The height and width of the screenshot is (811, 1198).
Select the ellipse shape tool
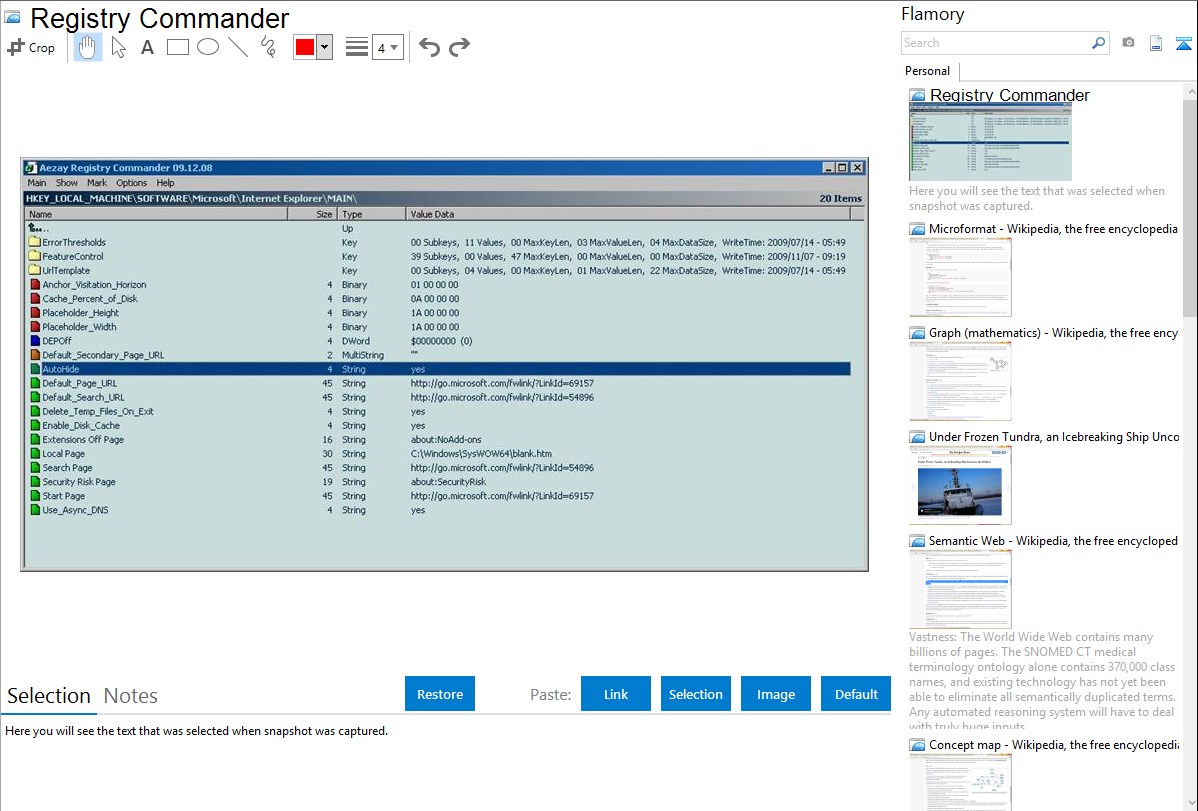(208, 47)
